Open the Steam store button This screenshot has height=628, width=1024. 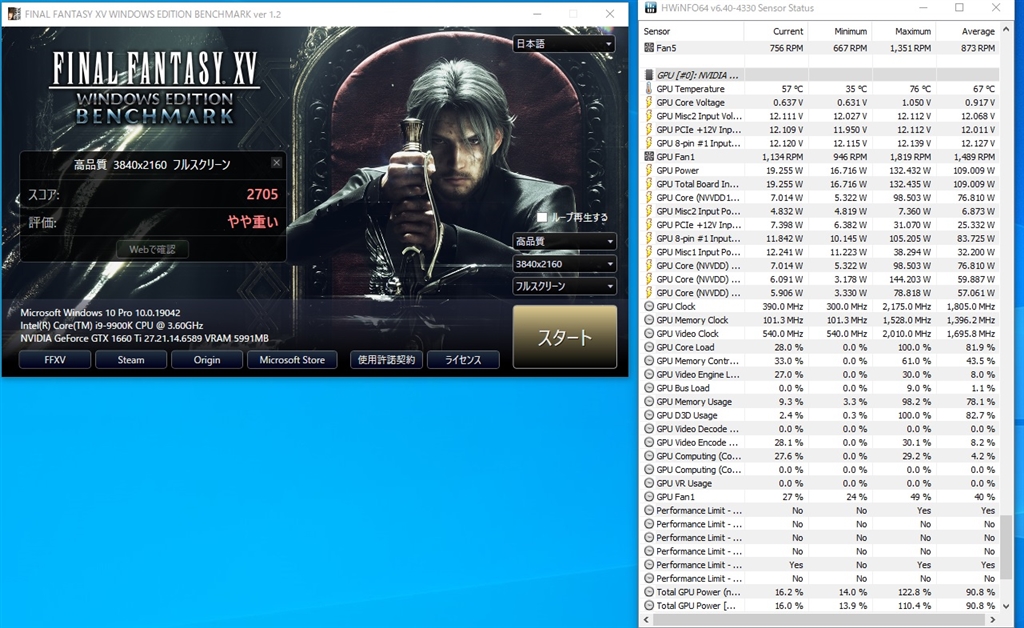tap(131, 360)
